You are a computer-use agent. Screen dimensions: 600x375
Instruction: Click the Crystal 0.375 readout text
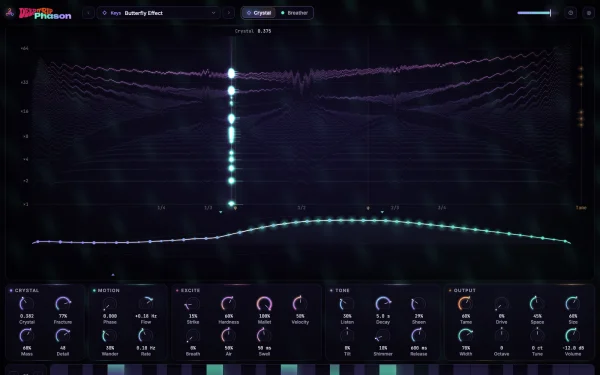point(253,31)
